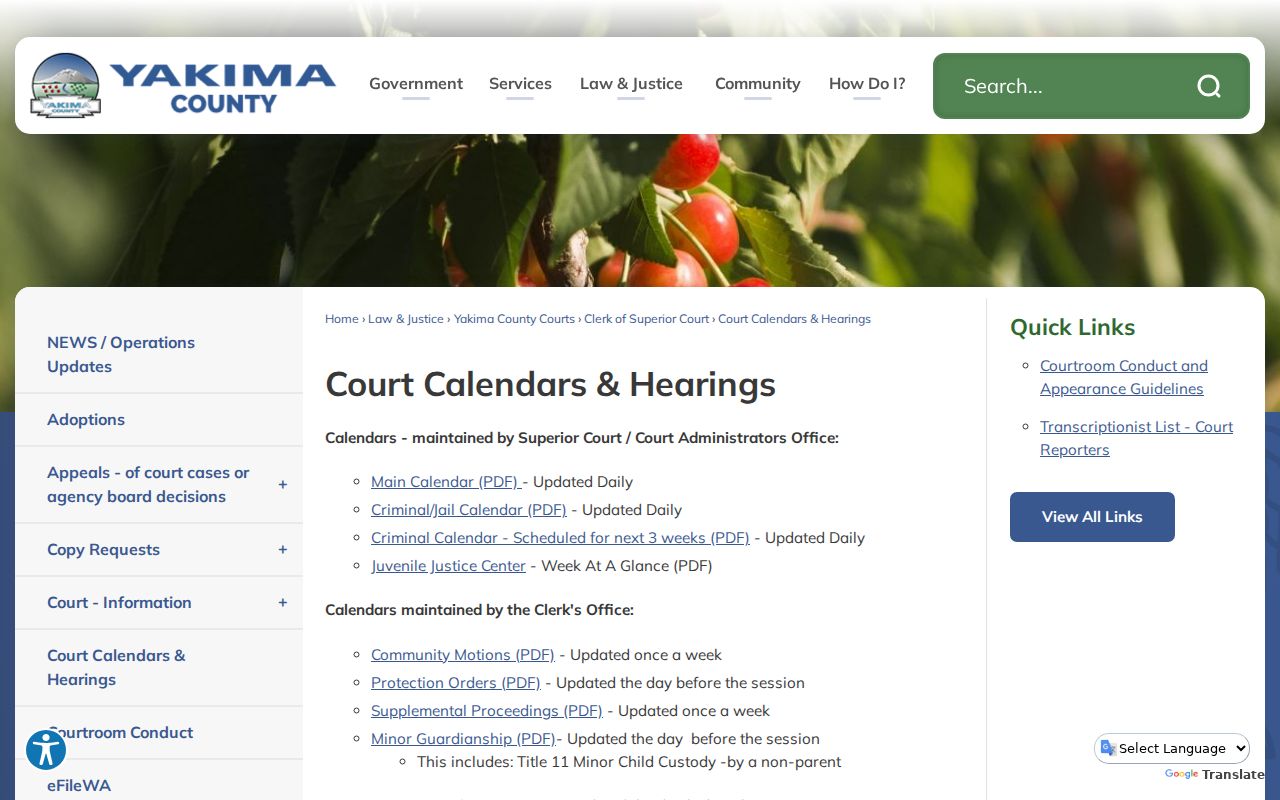Expand the Copy Requests submenu
The height and width of the screenshot is (800, 1280).
[x=283, y=550]
